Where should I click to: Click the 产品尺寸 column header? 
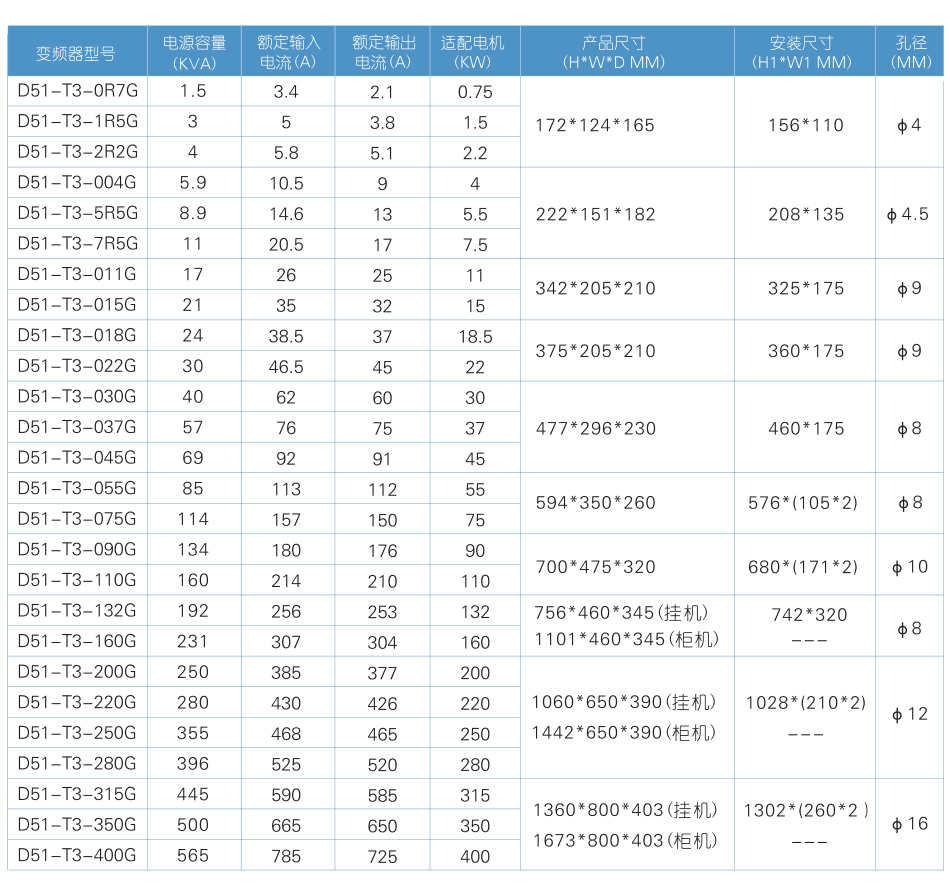[627, 52]
